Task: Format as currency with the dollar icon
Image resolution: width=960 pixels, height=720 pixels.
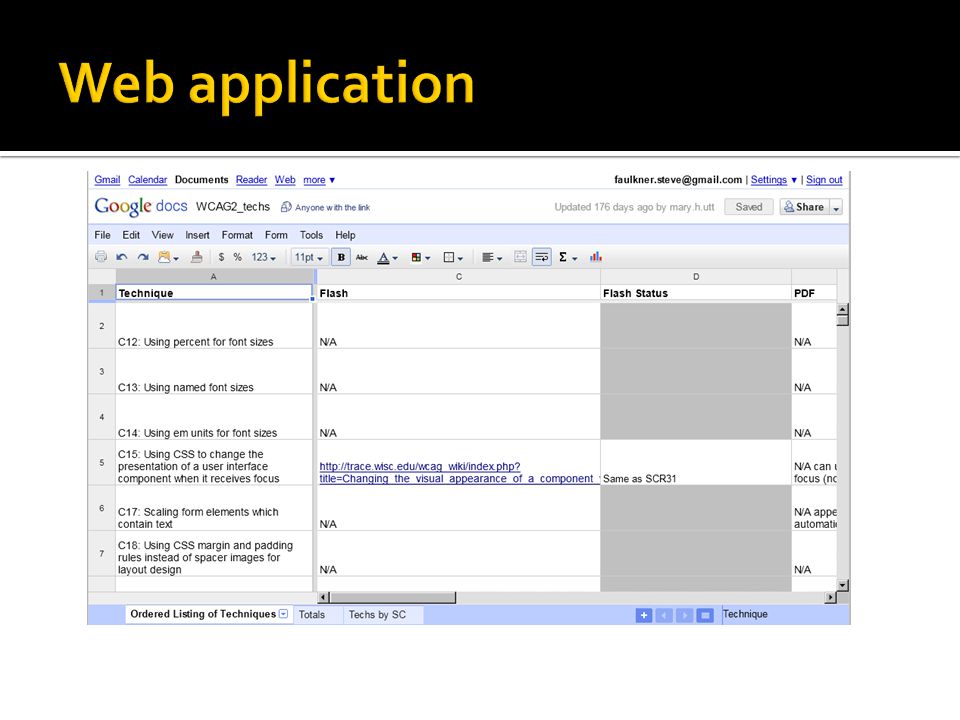Action: (221, 257)
